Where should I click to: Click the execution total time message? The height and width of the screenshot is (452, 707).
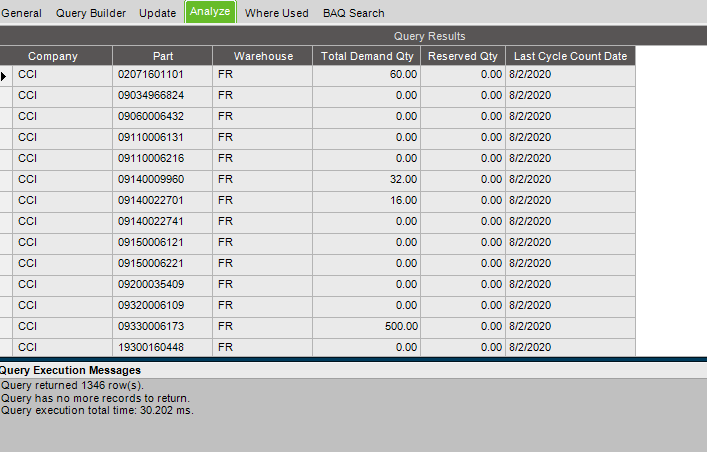click(97, 410)
